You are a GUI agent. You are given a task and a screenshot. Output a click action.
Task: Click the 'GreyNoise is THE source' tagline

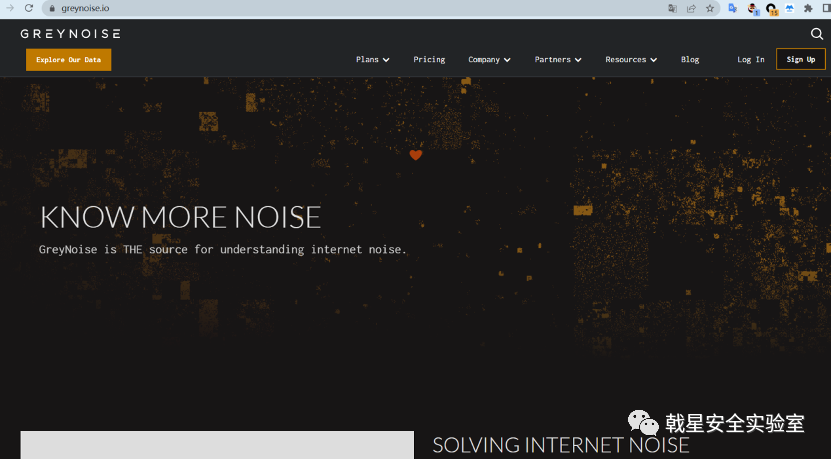[x=222, y=249]
